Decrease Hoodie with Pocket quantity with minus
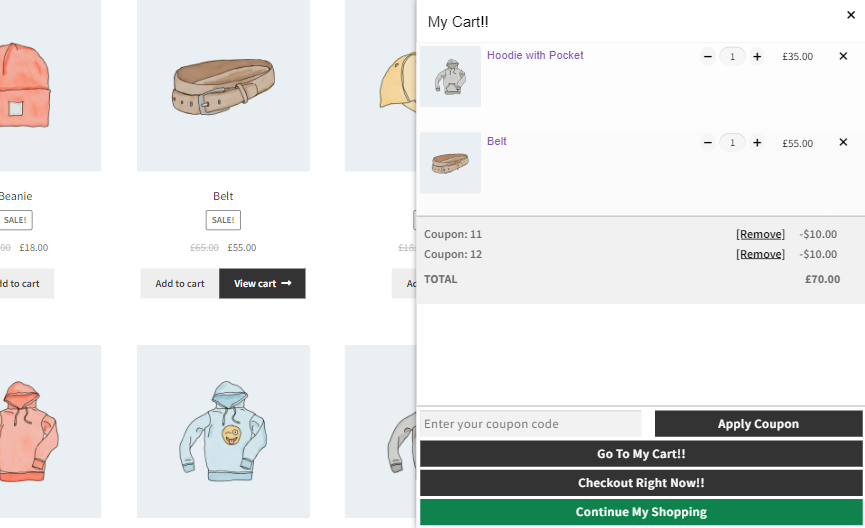The image size is (865, 528). click(708, 56)
